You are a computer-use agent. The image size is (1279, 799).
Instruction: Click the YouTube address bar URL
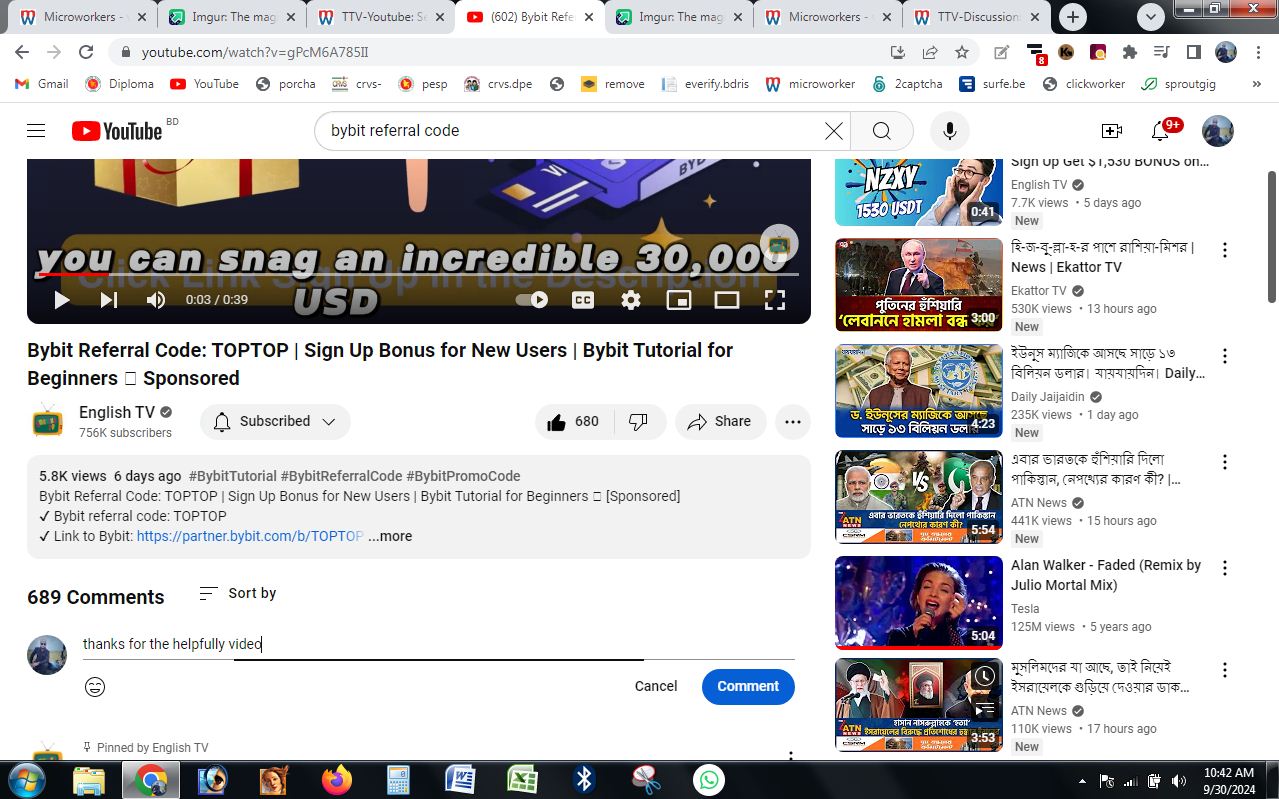tap(255, 52)
